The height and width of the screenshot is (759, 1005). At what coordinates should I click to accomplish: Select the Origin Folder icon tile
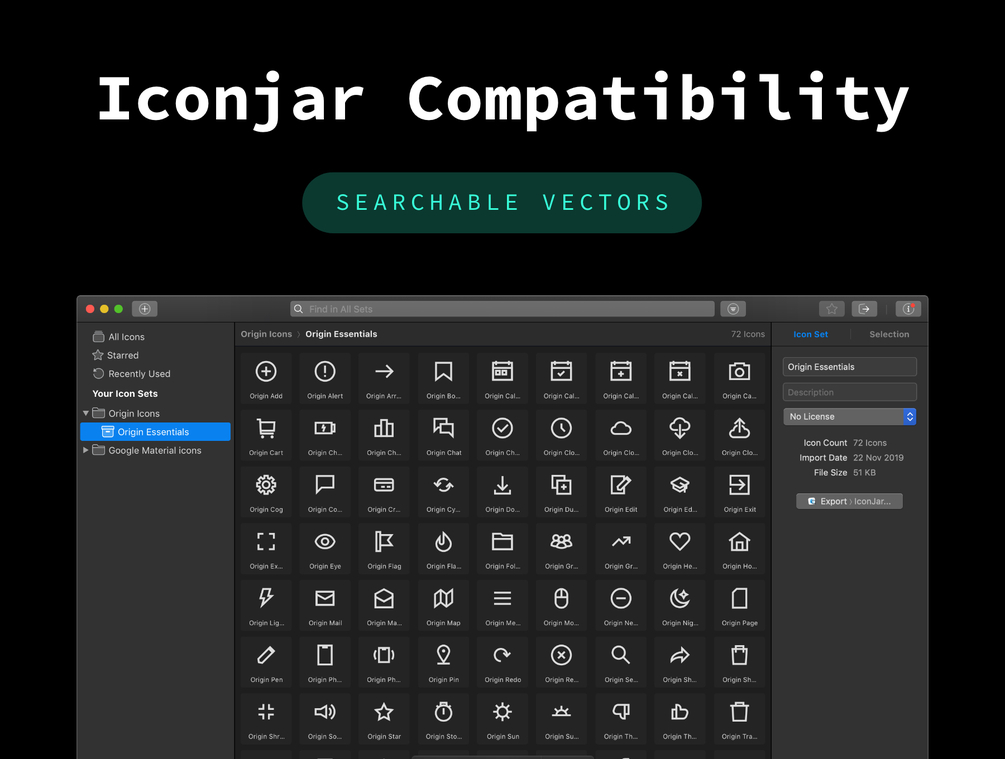(502, 548)
